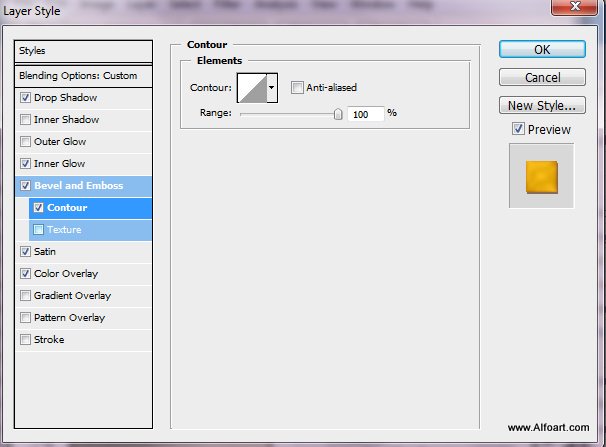Click the orange style preview thumbnail
This screenshot has height=447, width=606.
tap(541, 177)
